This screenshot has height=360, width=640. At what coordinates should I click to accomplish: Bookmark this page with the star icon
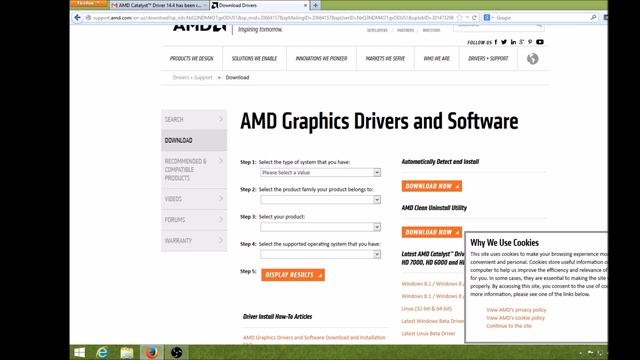pos(460,18)
